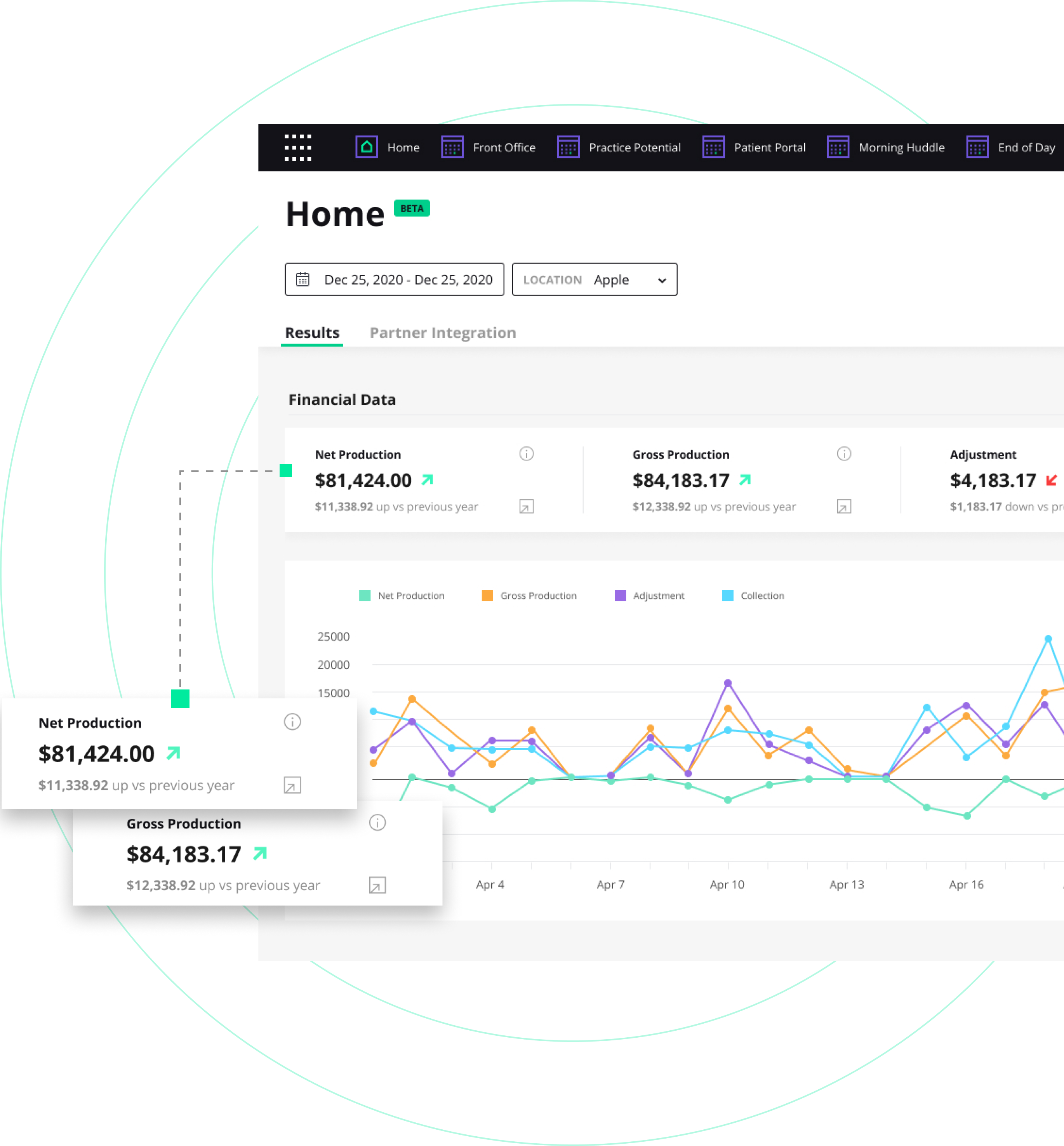Screen dimensions: 1064x1146
Task: Open expand-arrow icon on enlarged Gross Production popup
Action: click(x=377, y=885)
